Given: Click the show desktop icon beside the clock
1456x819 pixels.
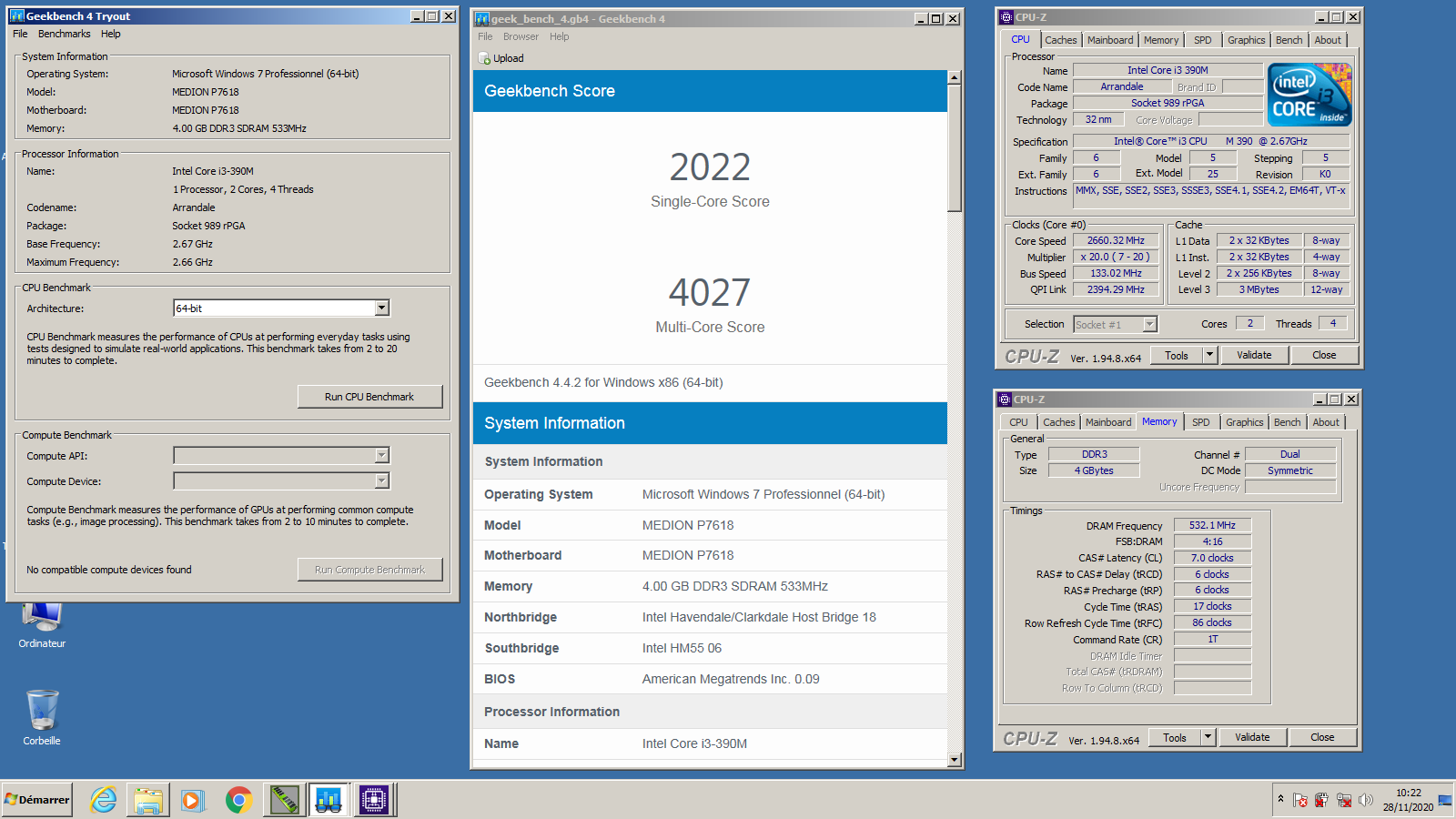Looking at the screenshot, I should [1445, 800].
